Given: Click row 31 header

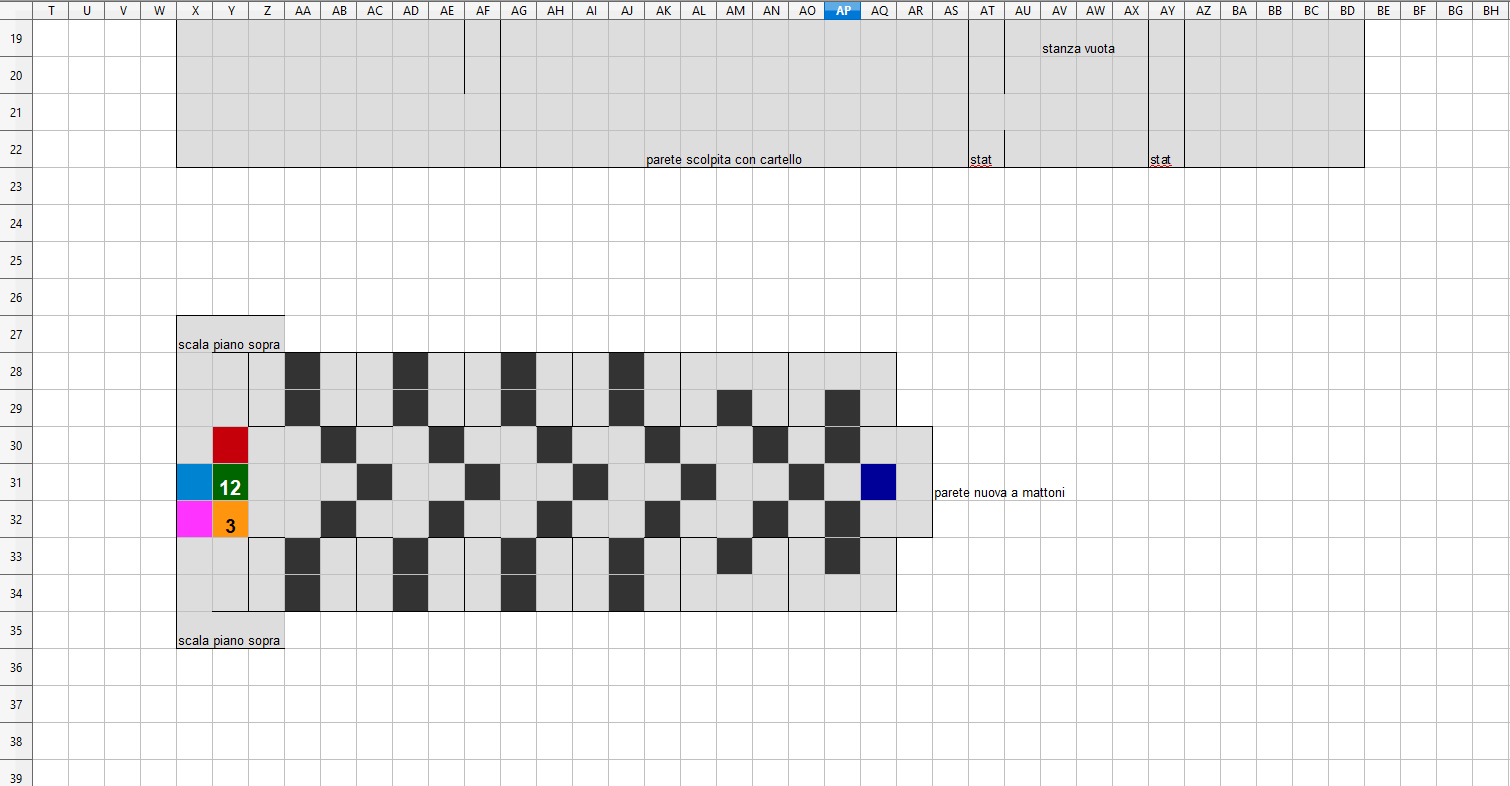Looking at the screenshot, I should click(x=16, y=482).
